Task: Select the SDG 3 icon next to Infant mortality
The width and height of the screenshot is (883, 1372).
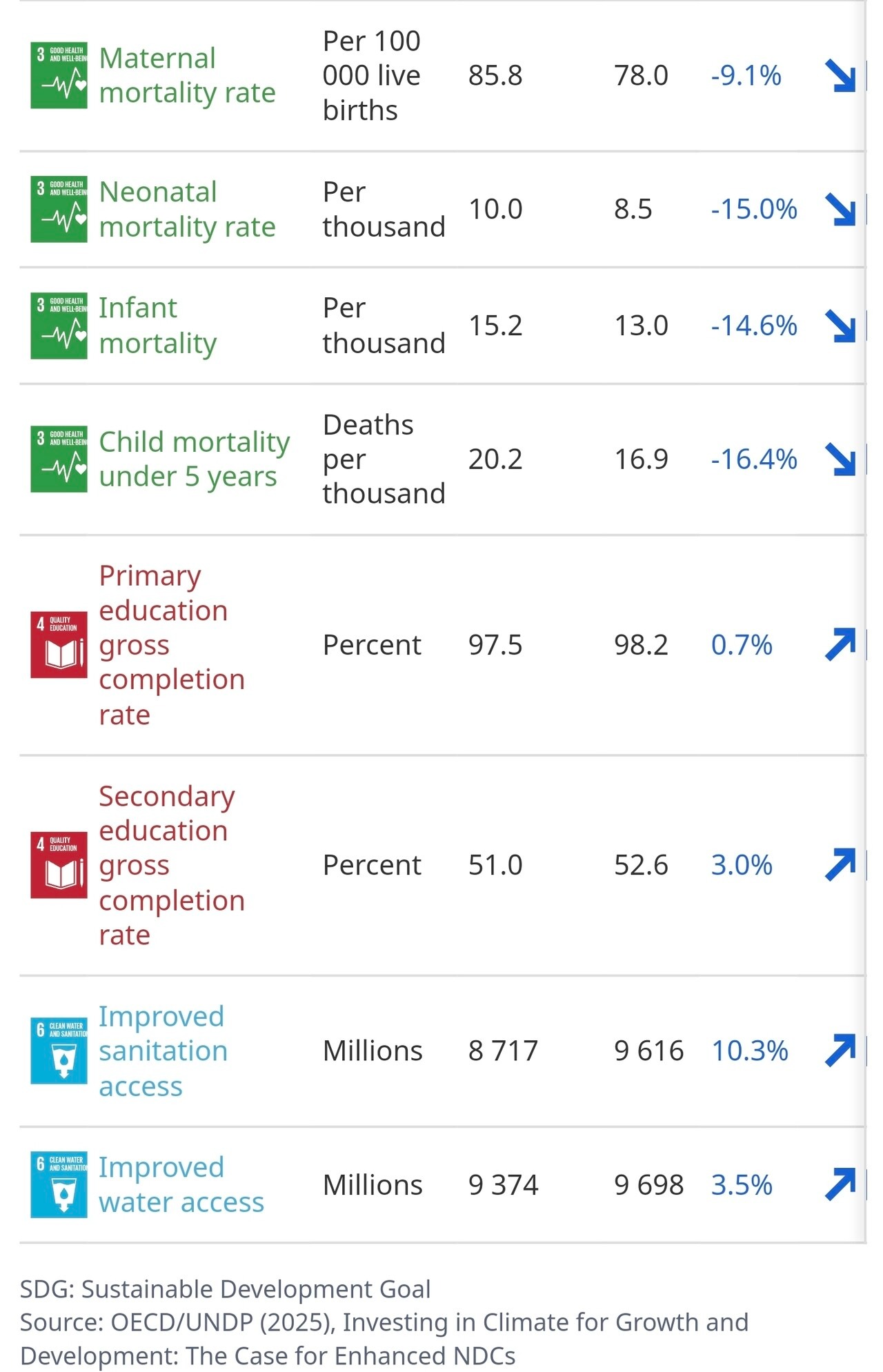Action: point(59,326)
